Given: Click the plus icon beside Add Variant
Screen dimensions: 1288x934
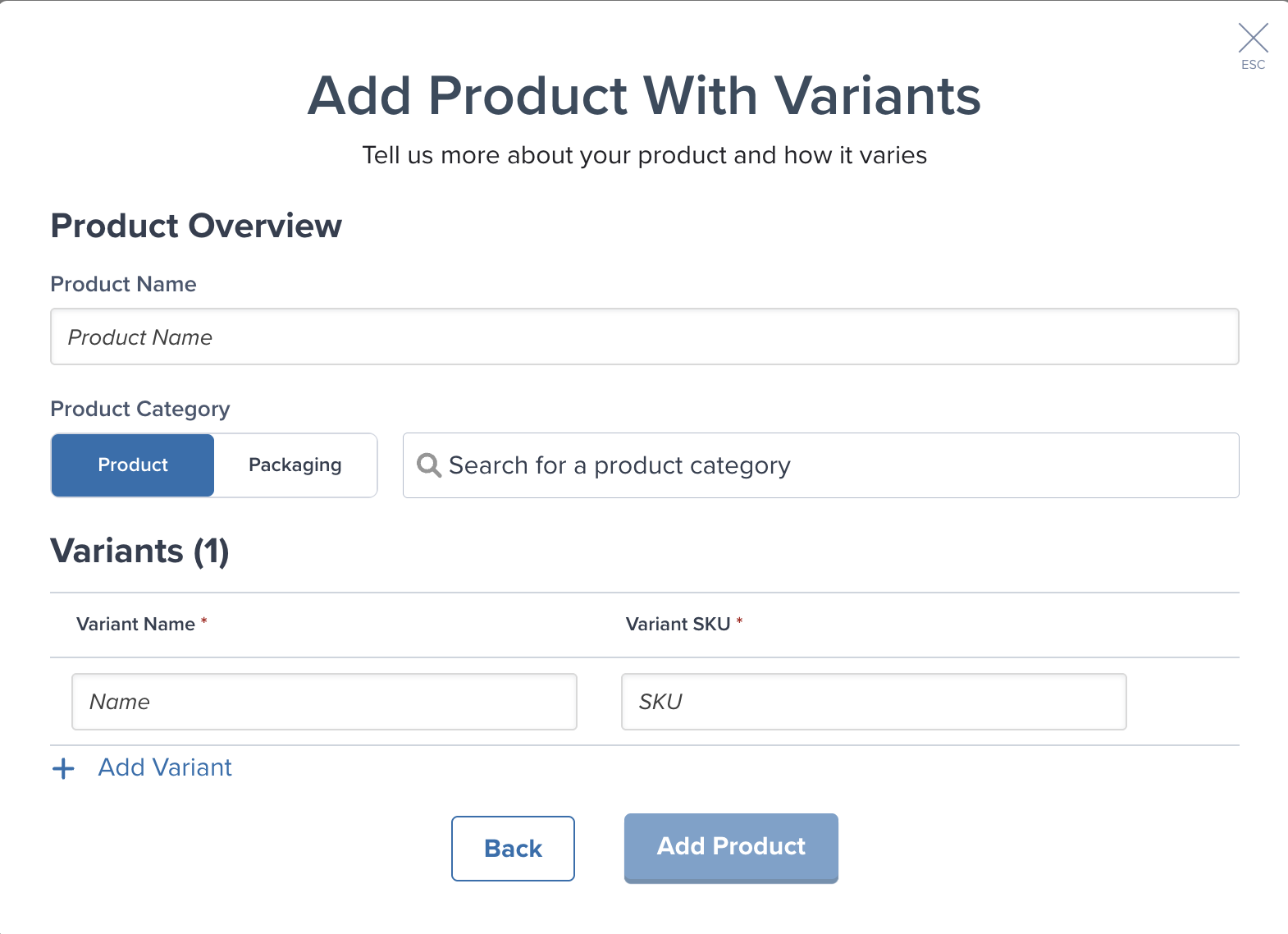Looking at the screenshot, I should (63, 769).
